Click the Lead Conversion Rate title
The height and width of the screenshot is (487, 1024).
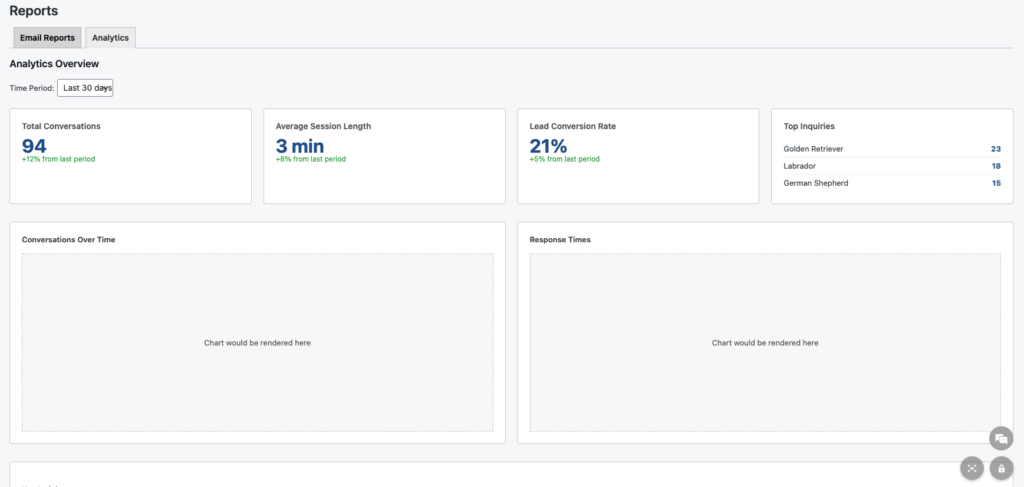[x=572, y=126]
